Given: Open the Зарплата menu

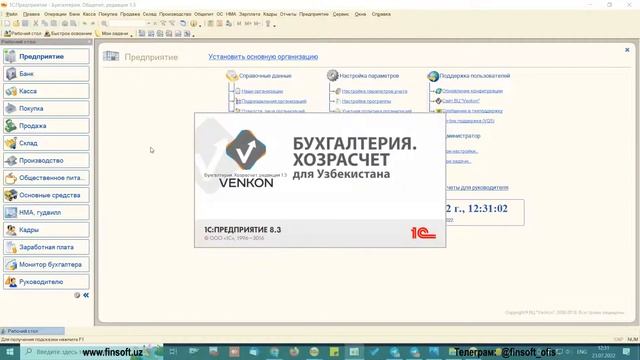Looking at the screenshot, I should pos(249,14).
